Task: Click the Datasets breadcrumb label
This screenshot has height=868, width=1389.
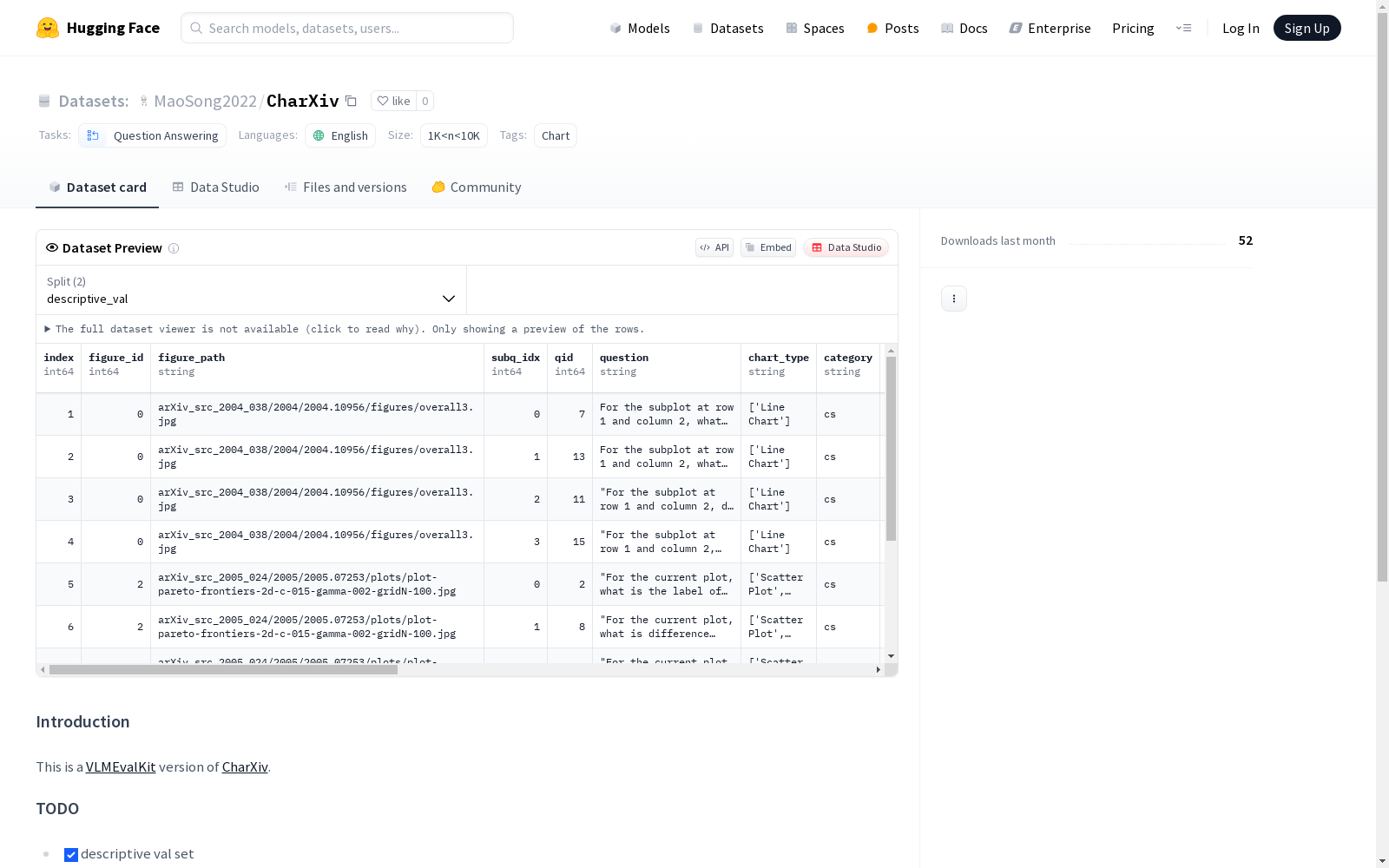Action: tap(94, 101)
